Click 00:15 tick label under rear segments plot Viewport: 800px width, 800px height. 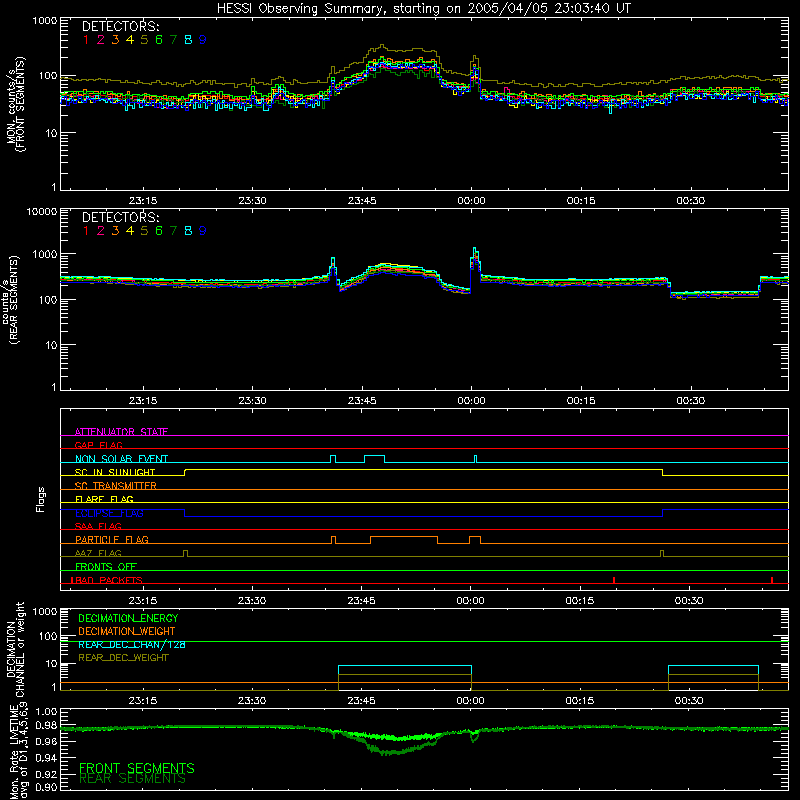[581, 401]
